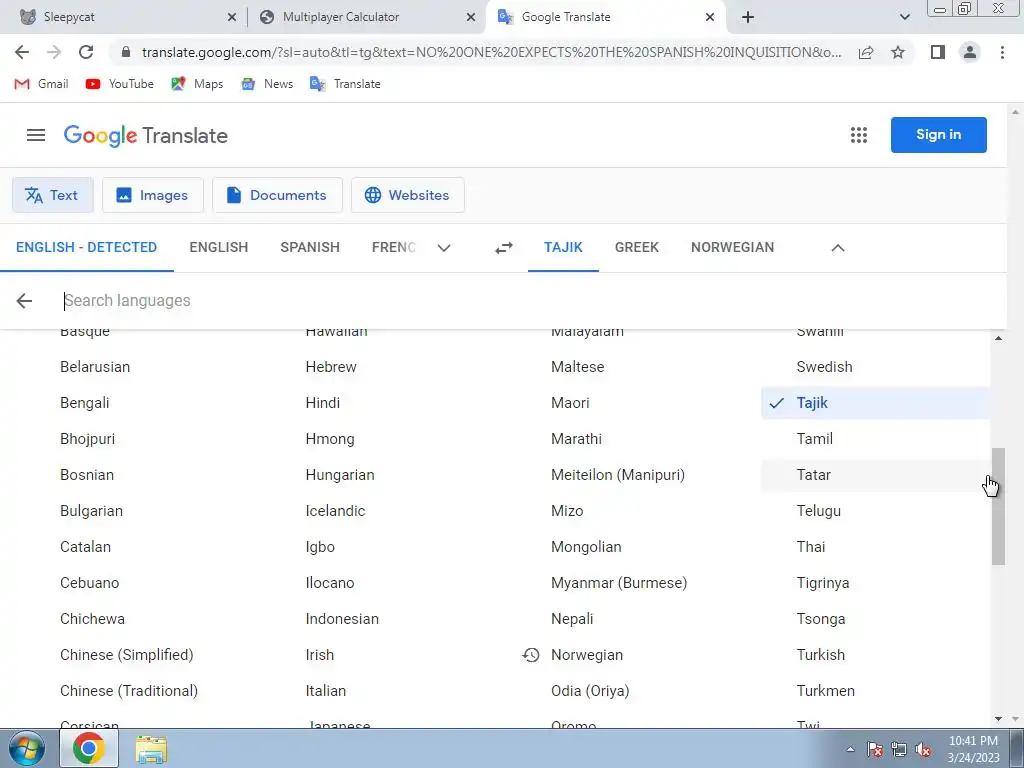
Task: Open Chrome's three-dot menu
Action: point(1002,52)
